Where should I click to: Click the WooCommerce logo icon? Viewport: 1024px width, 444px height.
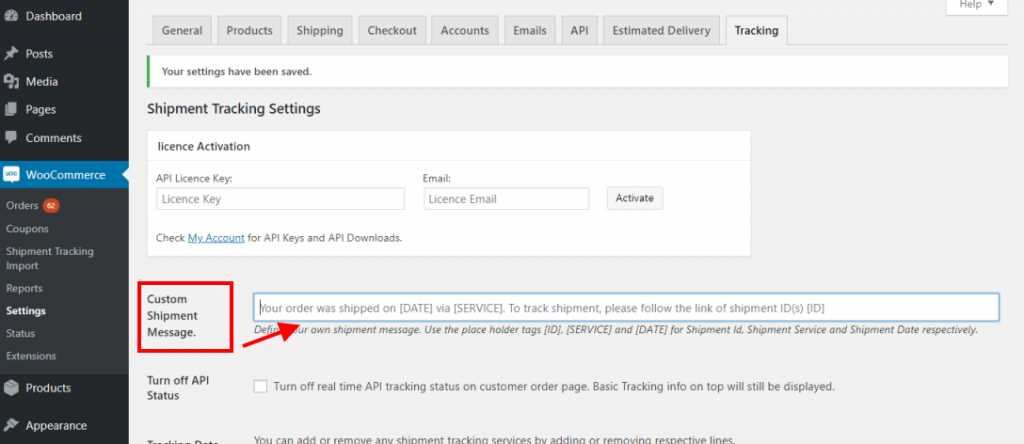coord(11,174)
